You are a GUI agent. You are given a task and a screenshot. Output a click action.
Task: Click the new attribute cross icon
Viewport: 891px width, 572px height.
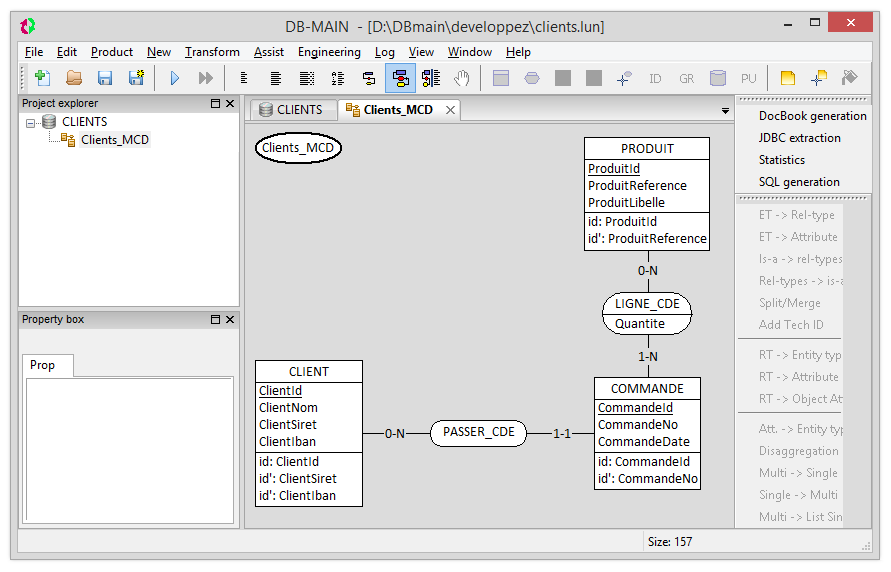coord(624,78)
